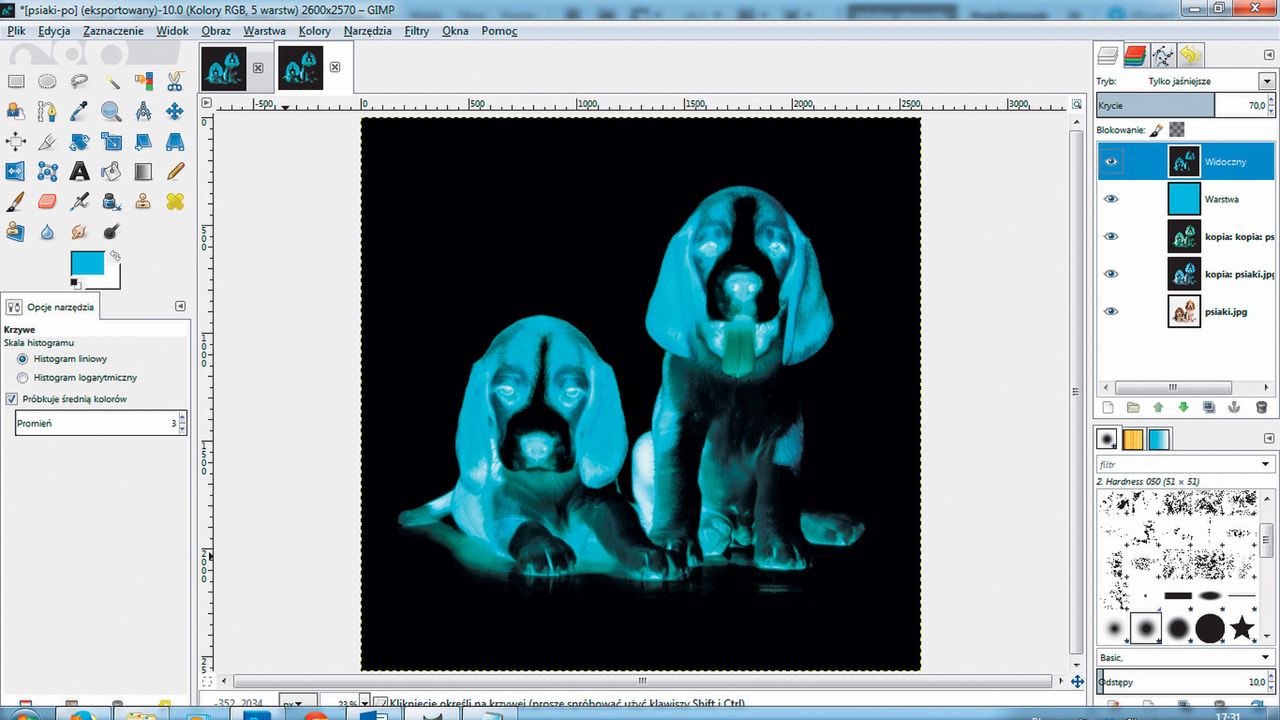The height and width of the screenshot is (720, 1280).
Task: Select the Rectangle Select tool
Action: (16, 81)
